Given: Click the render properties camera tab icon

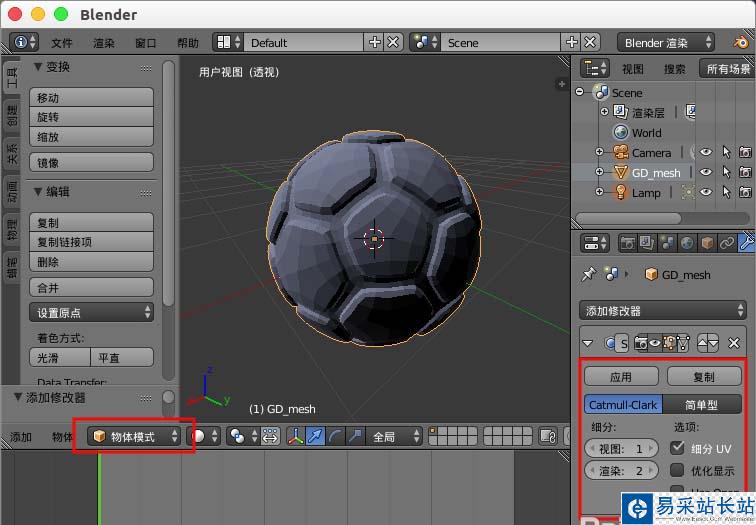Looking at the screenshot, I should point(628,243).
